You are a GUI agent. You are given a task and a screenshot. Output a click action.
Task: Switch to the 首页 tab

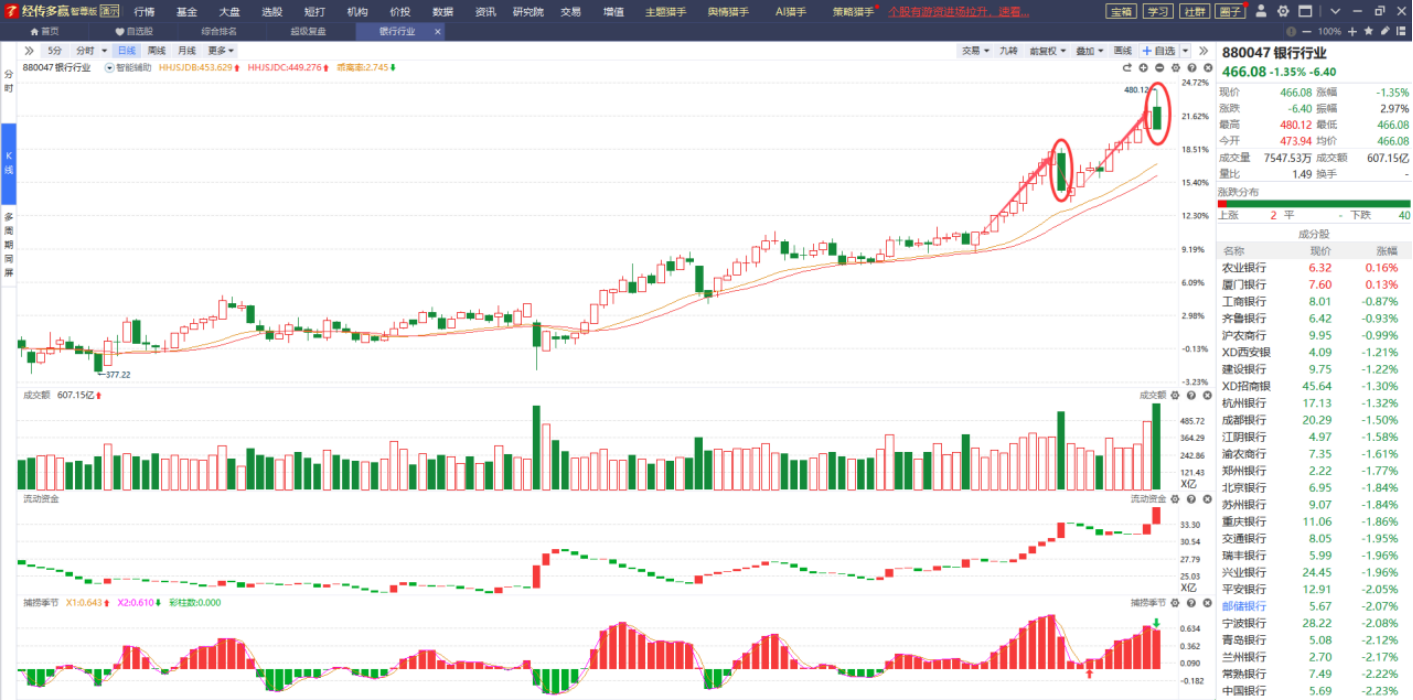click(x=43, y=31)
